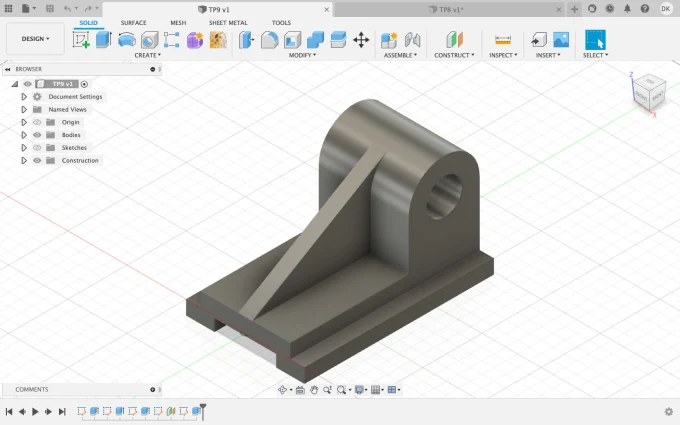The width and height of the screenshot is (680, 425).
Task: Hide the Bodies folder visibility
Action: [x=37, y=135]
